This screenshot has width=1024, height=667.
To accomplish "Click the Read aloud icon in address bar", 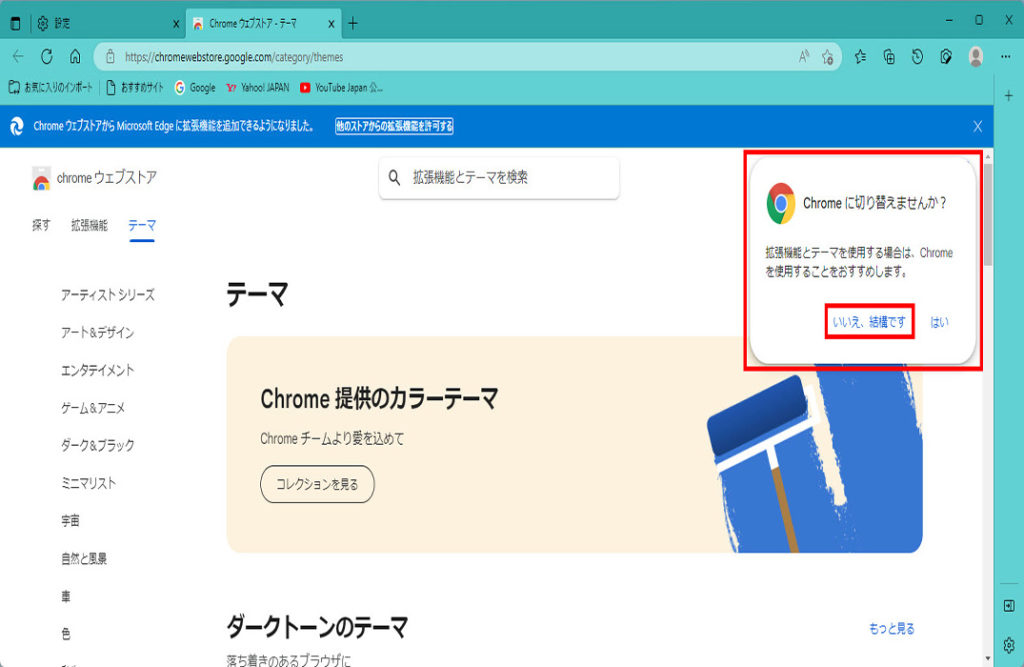I will tap(804, 57).
